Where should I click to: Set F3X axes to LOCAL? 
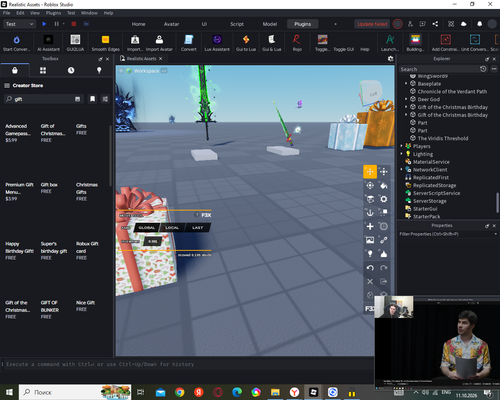(x=172, y=228)
